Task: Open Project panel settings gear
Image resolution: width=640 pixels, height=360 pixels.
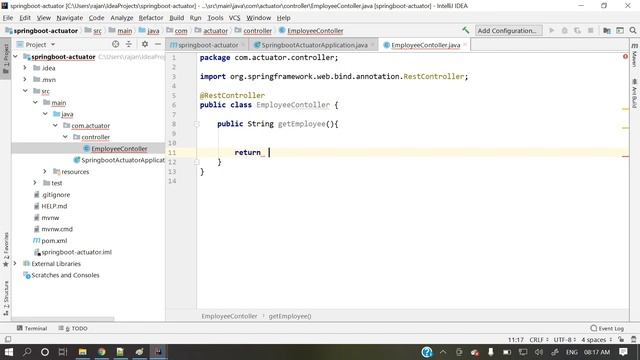Action: [x=145, y=44]
